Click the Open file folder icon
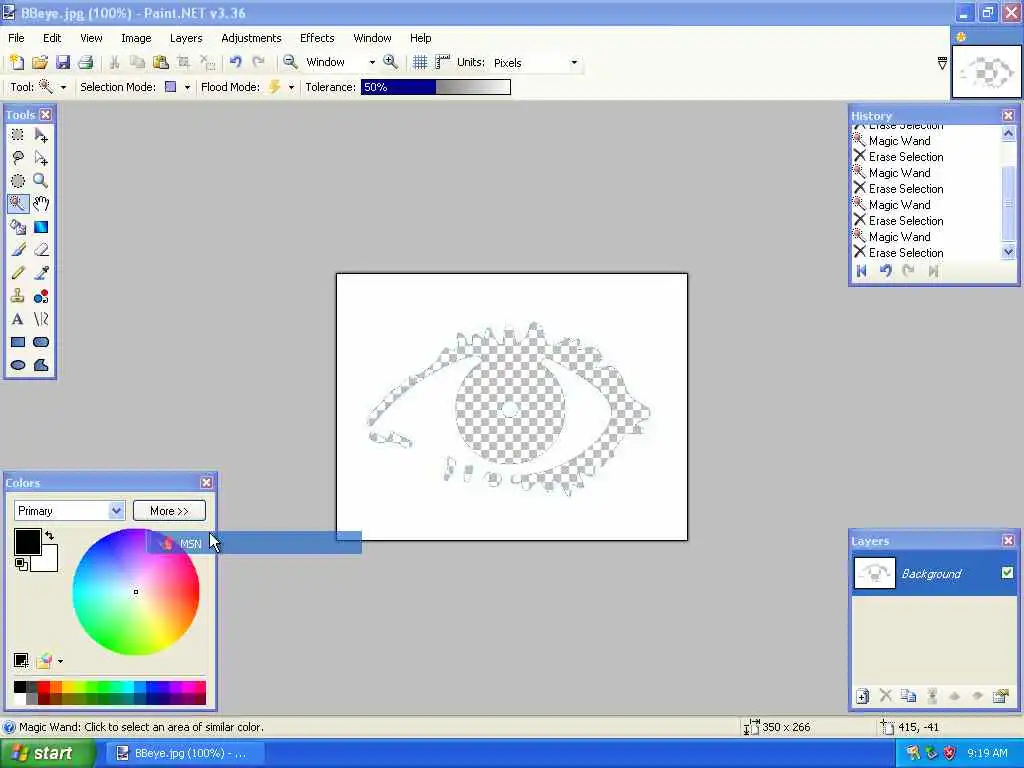This screenshot has height=768, width=1024. (39, 63)
